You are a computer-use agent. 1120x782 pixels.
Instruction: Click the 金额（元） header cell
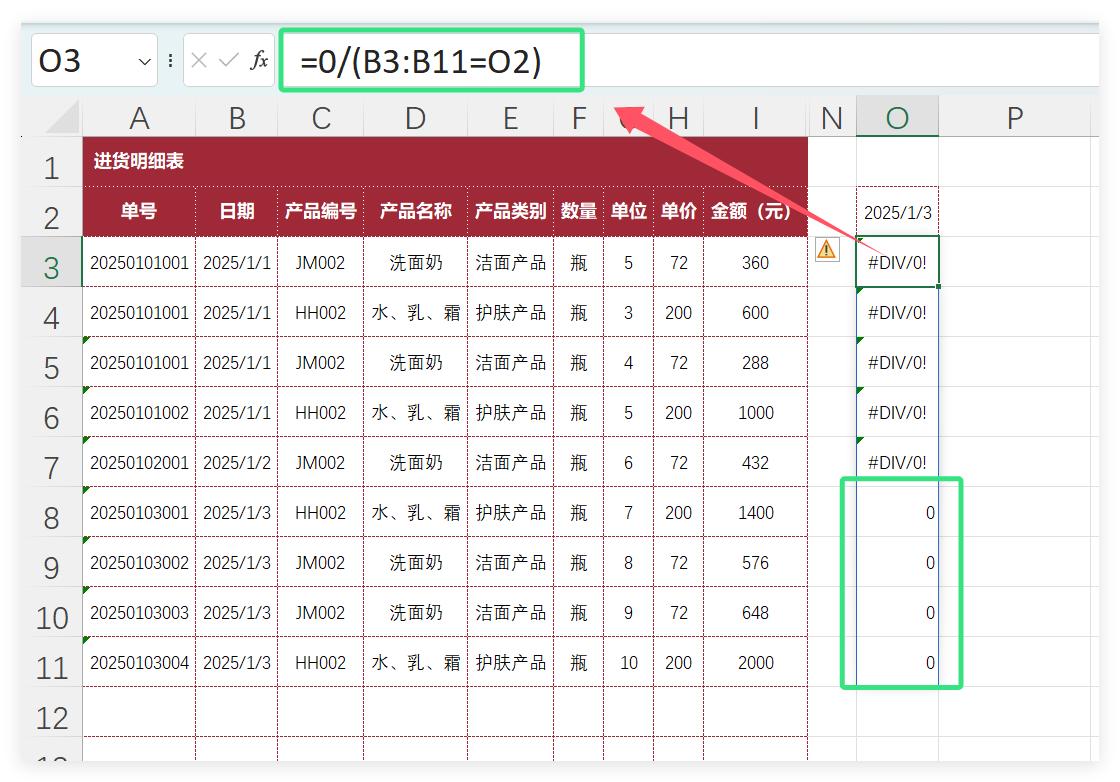pyautogui.click(x=756, y=211)
